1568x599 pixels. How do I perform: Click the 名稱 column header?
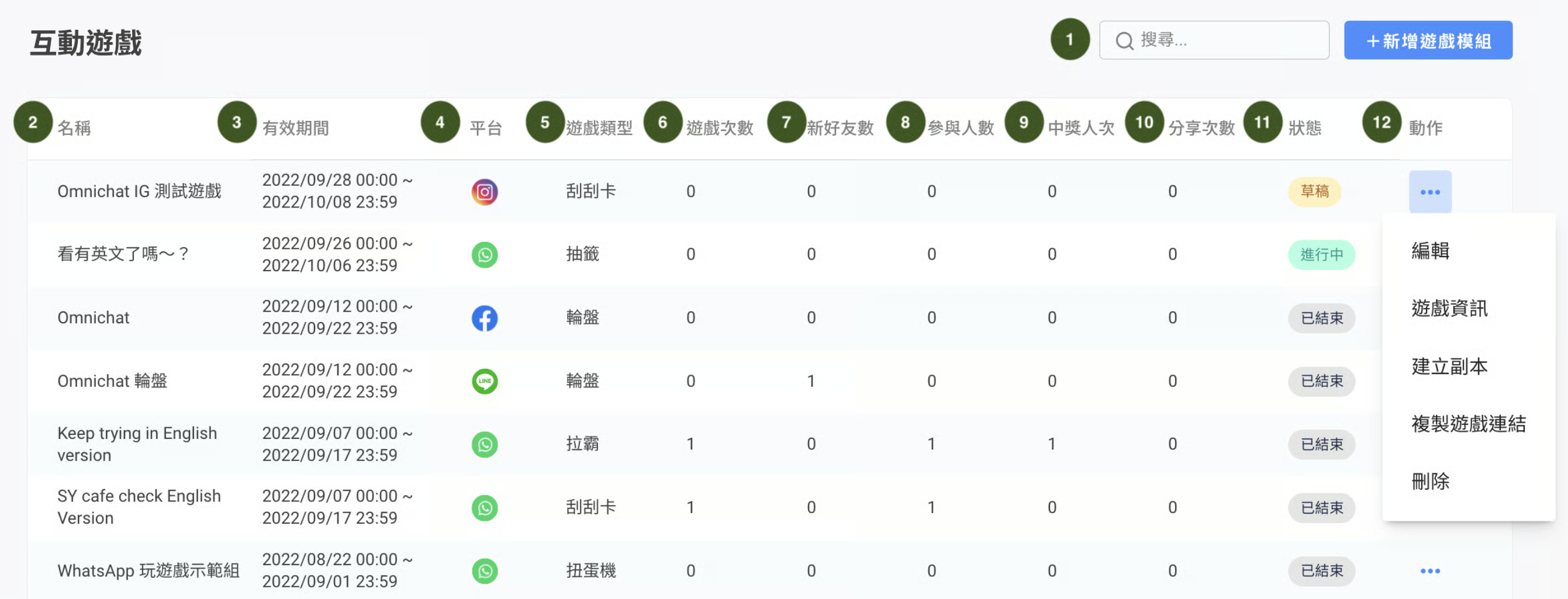point(74,128)
